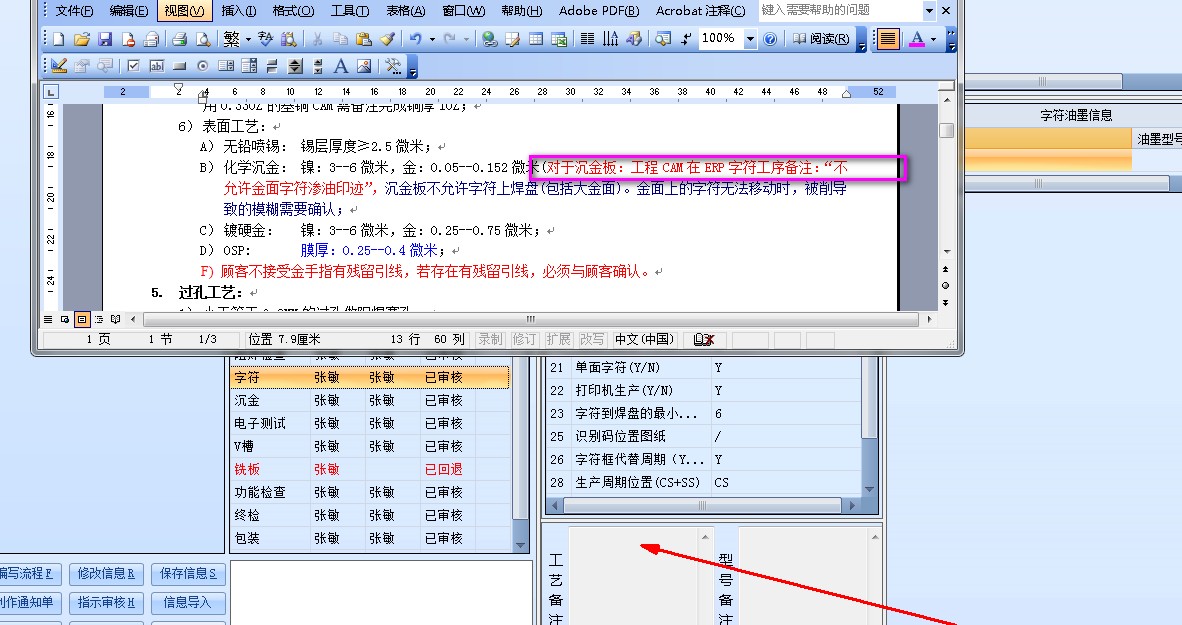This screenshot has height=625, width=1182.
Task: Toggle the Show/Hide formatting marks icon
Action: coord(686,38)
